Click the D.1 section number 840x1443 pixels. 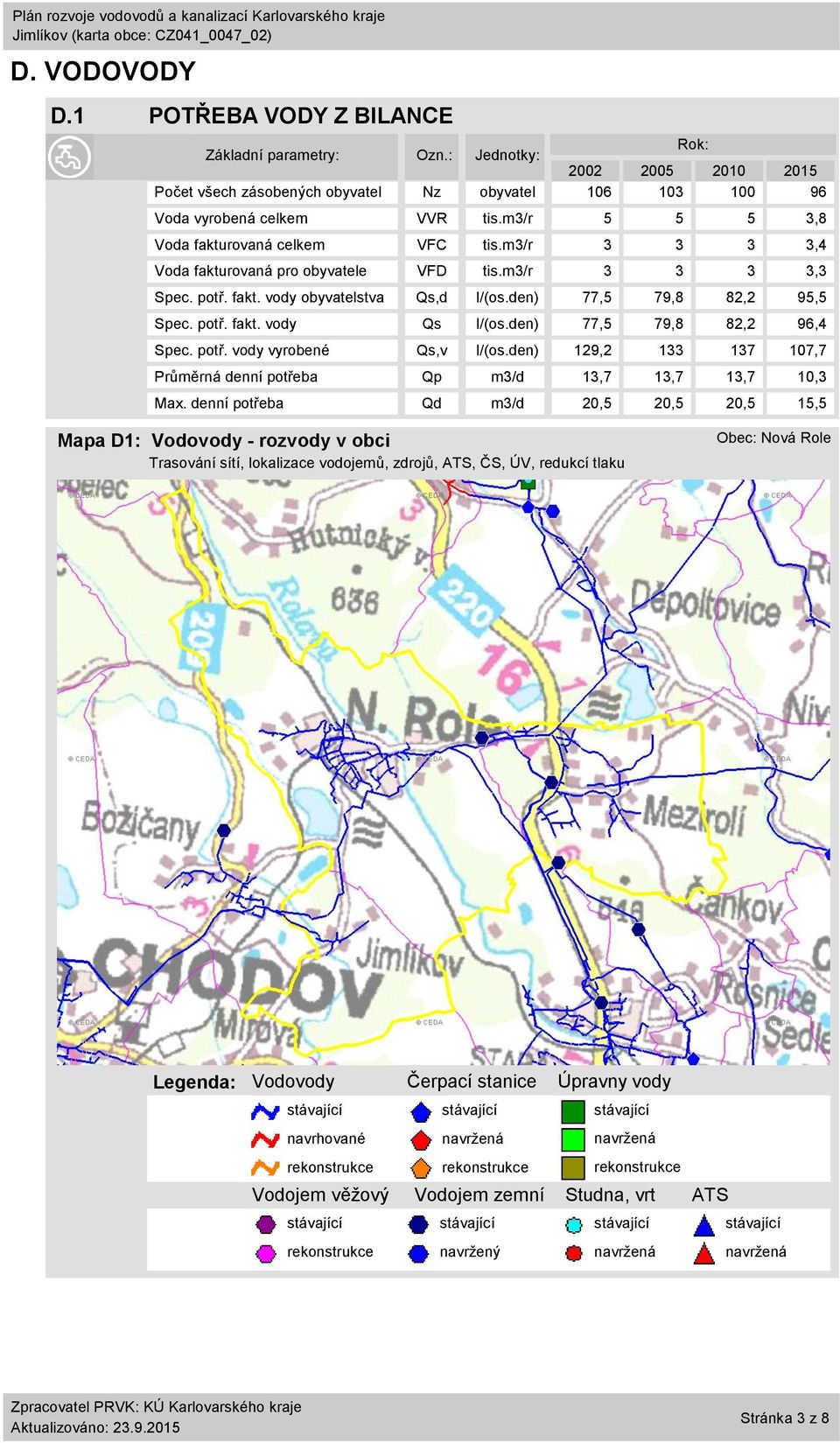point(67,116)
